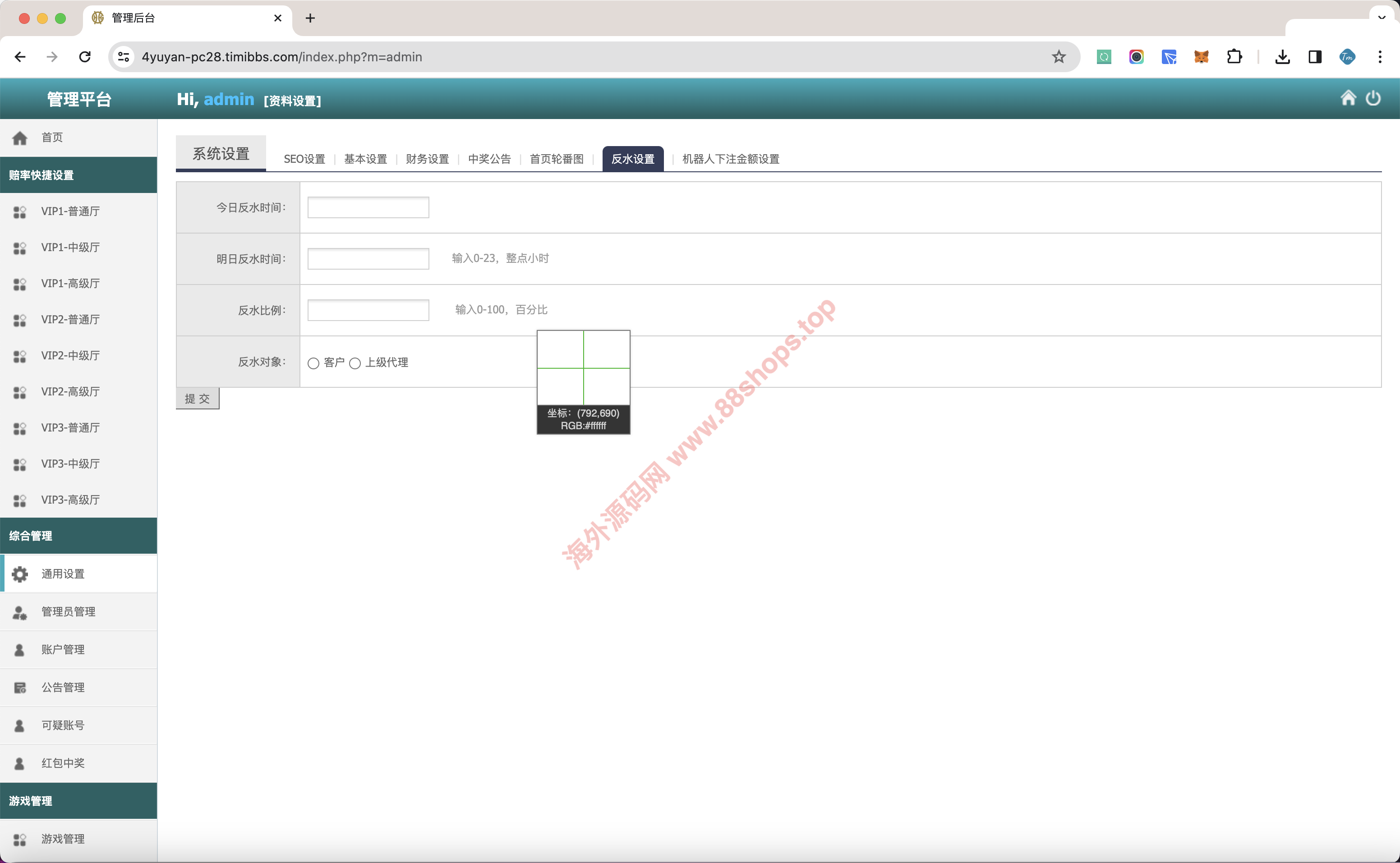1400x863 pixels.
Task: Click the gear icon beside 通用设置
Action: (20, 574)
